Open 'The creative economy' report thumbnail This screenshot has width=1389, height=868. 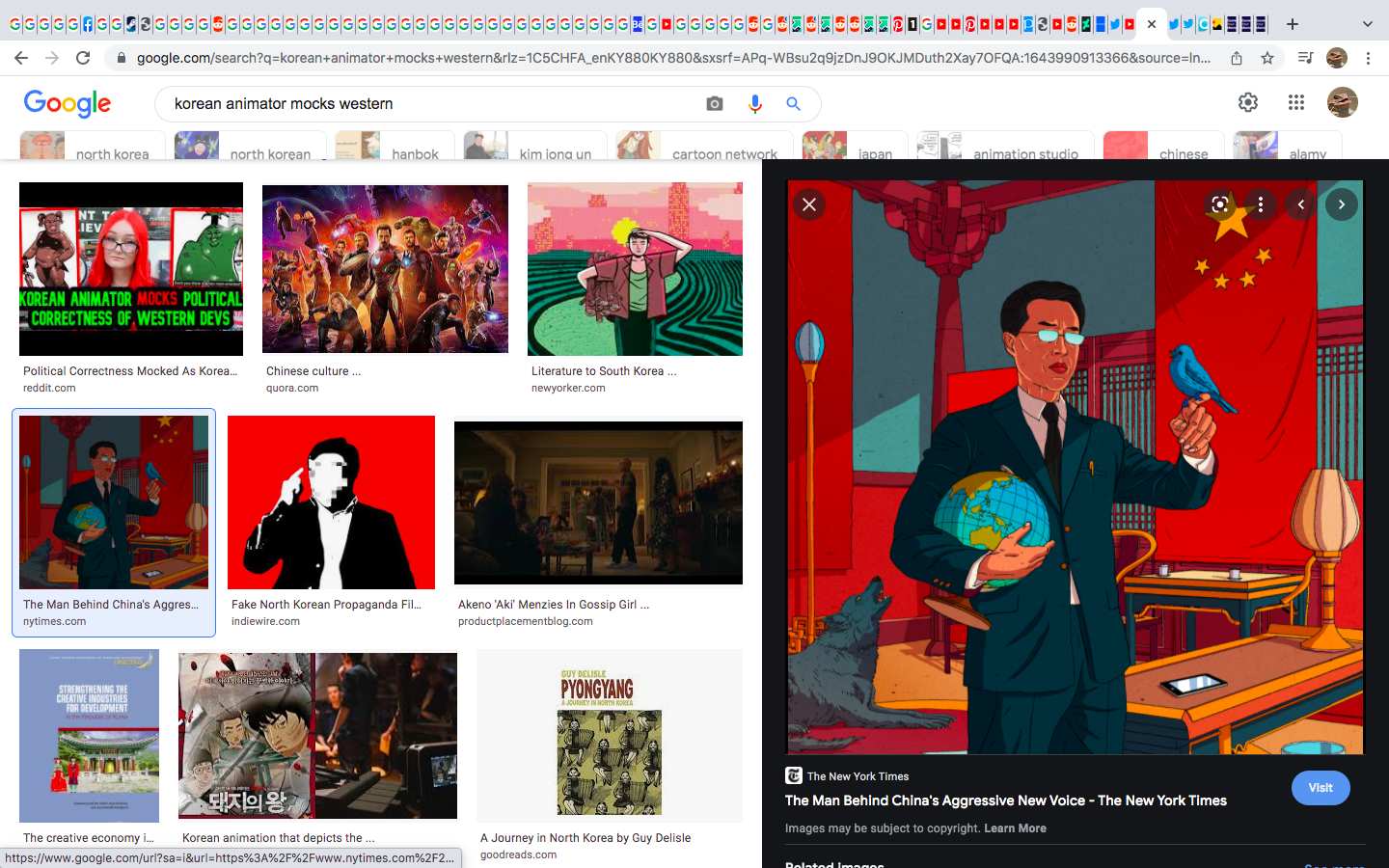point(89,736)
